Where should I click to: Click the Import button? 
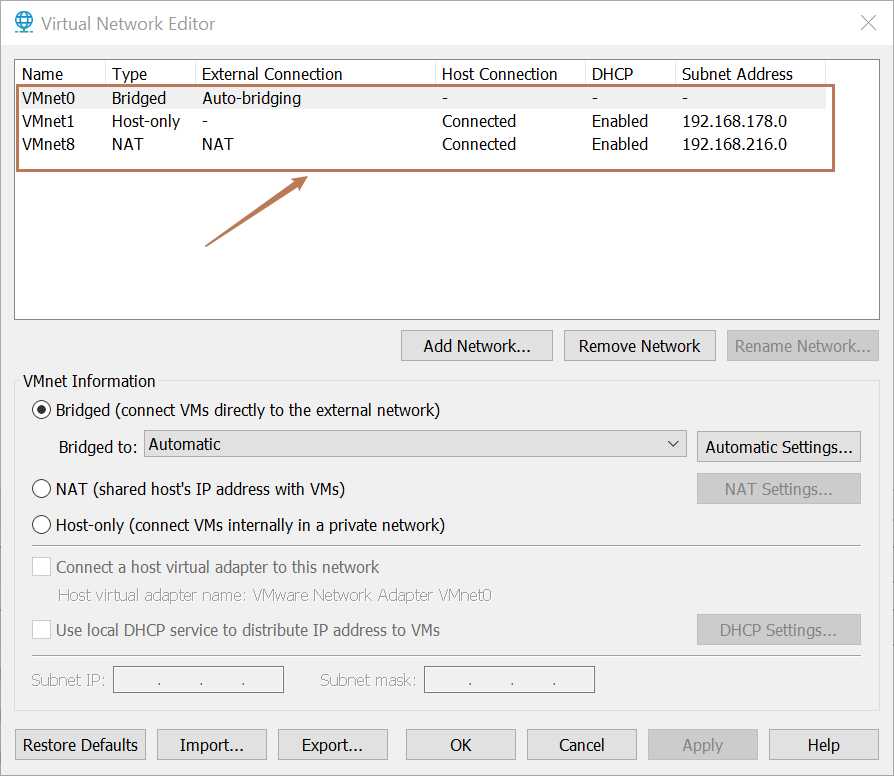pos(212,745)
